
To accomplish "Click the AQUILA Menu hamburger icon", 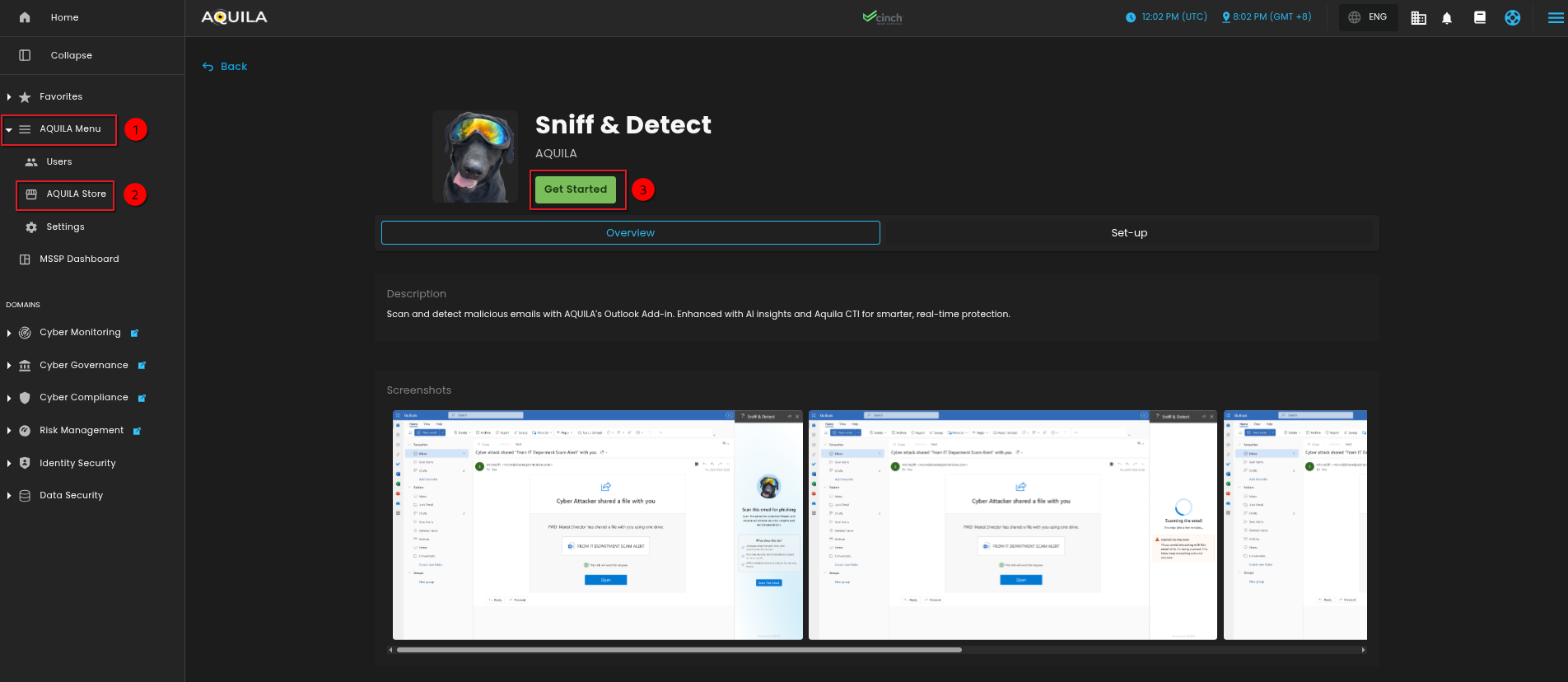I will click(x=25, y=129).
